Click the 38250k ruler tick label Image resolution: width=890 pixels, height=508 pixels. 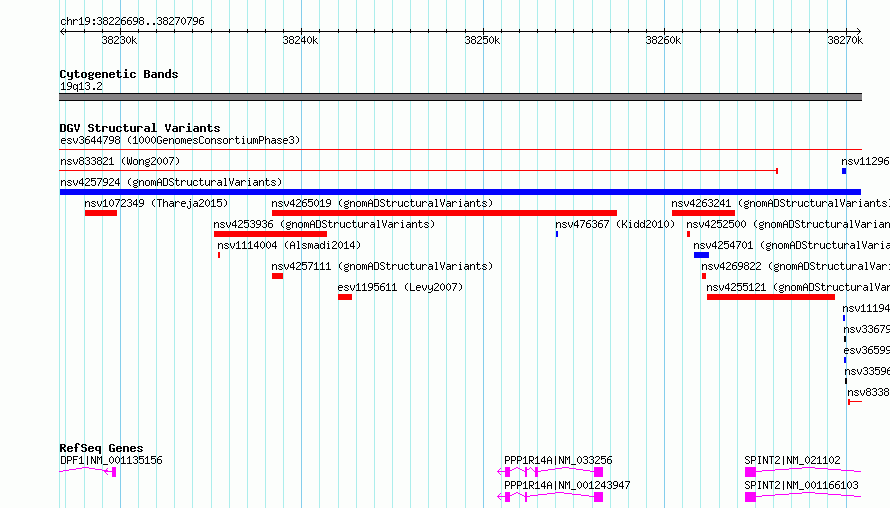tap(482, 40)
